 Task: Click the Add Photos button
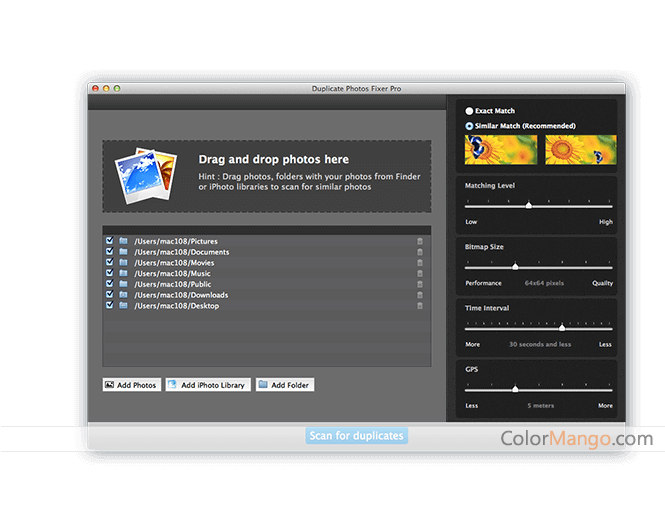[x=130, y=385]
